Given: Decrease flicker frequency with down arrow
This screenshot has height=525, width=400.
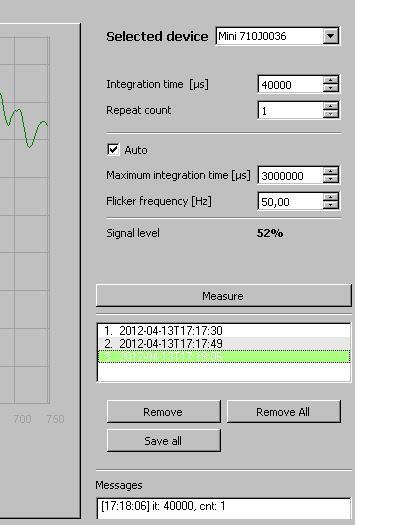Looking at the screenshot, I should (331, 205).
